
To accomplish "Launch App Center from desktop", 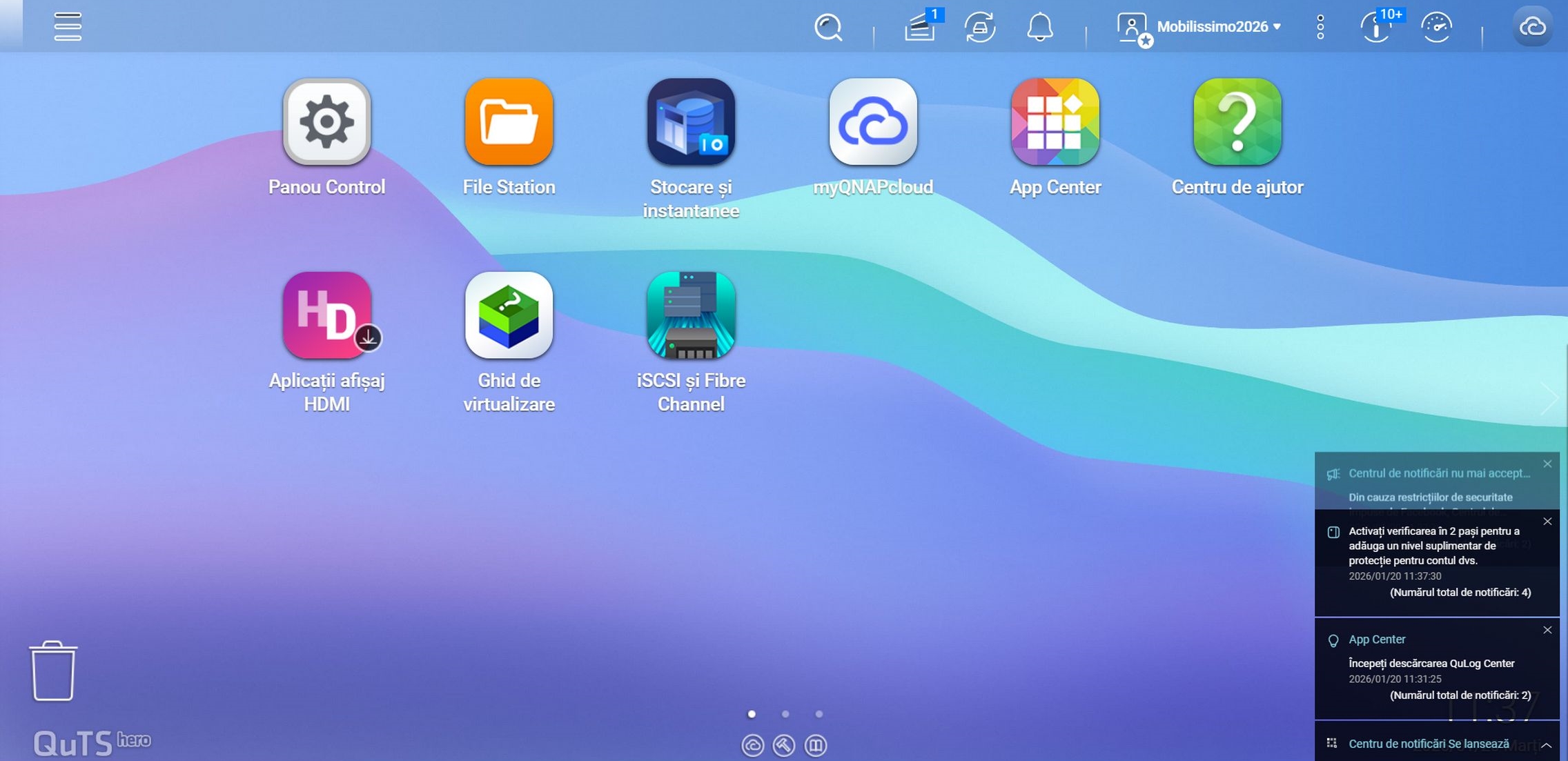I will pyautogui.click(x=1055, y=122).
